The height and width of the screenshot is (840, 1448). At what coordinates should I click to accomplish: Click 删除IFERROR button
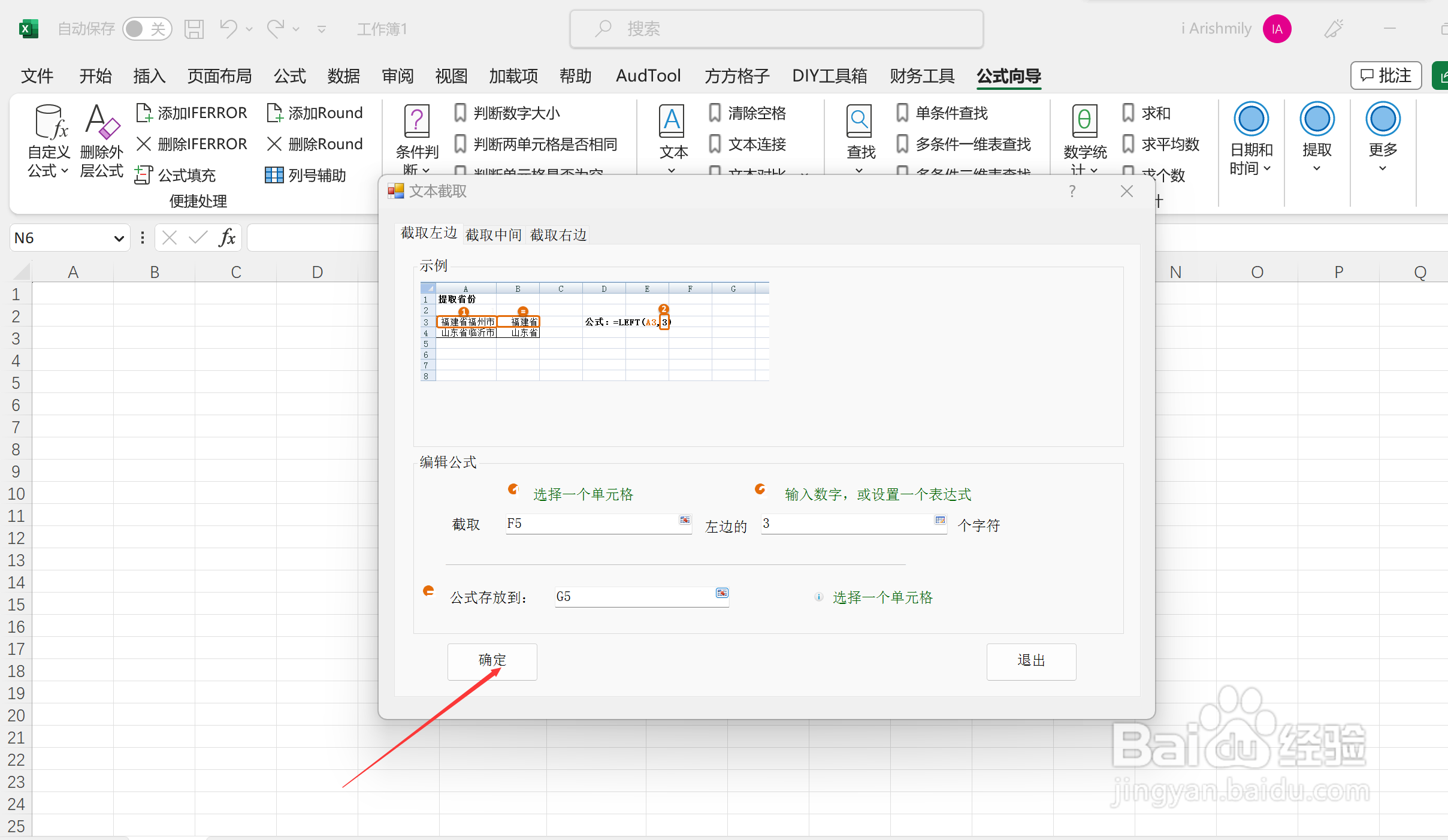192,144
